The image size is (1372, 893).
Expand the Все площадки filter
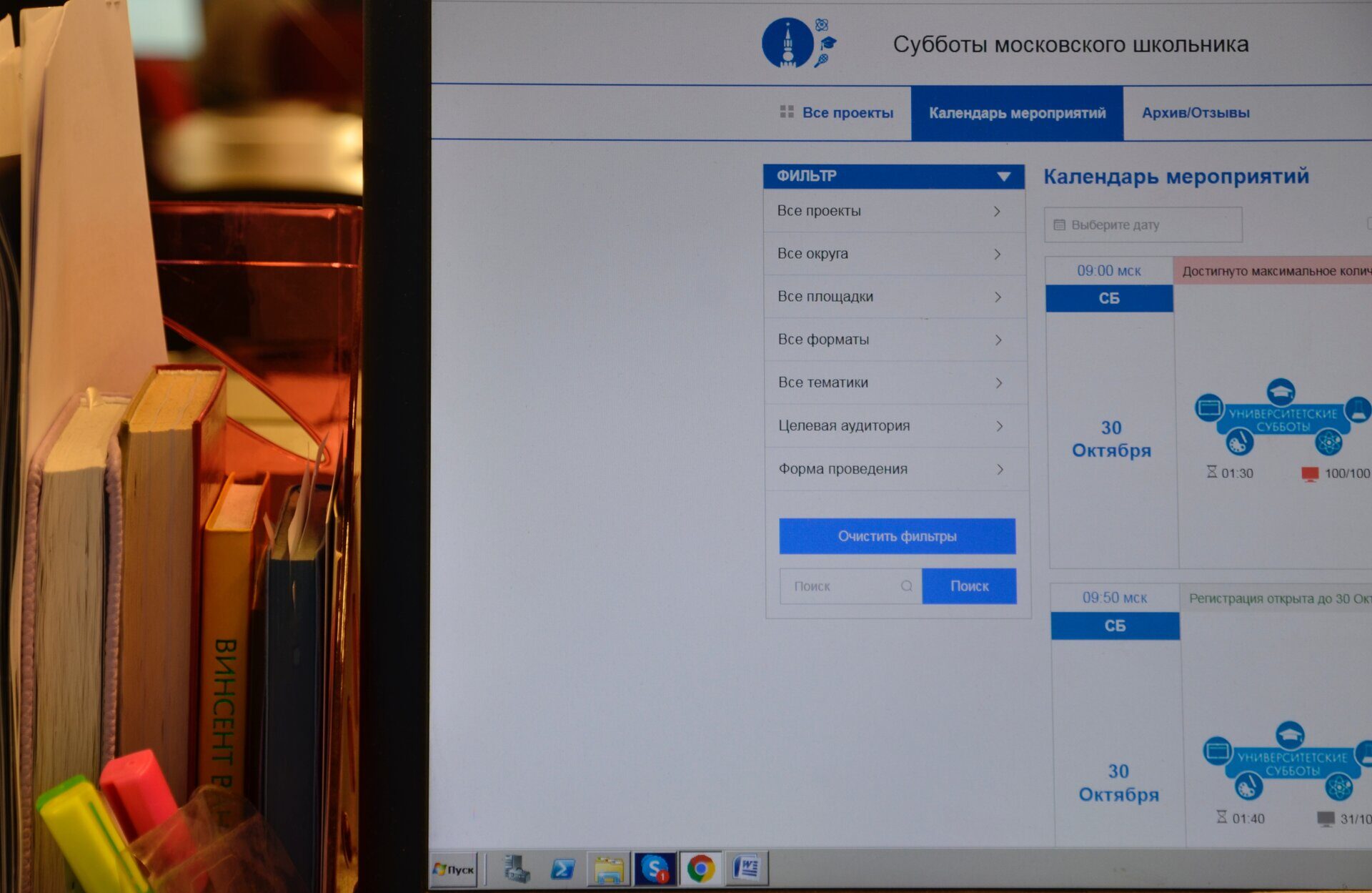(895, 297)
